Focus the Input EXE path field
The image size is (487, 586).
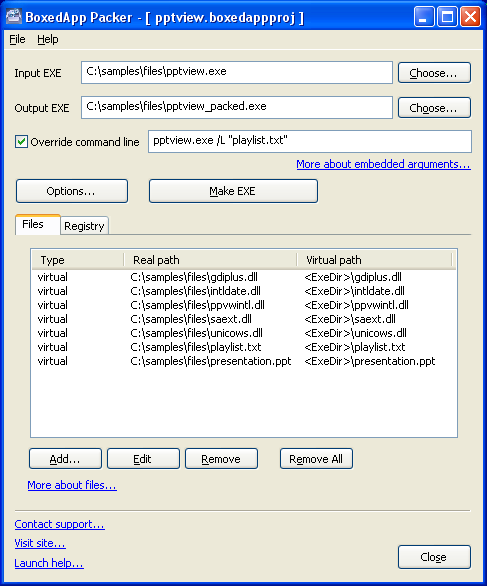pos(237,73)
